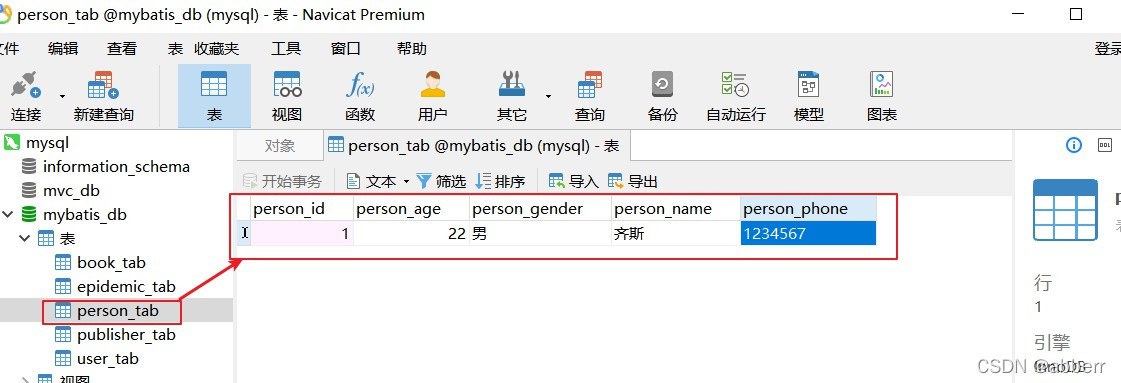Click the 筛选 filter button
This screenshot has height=383, width=1121.
pos(441,181)
